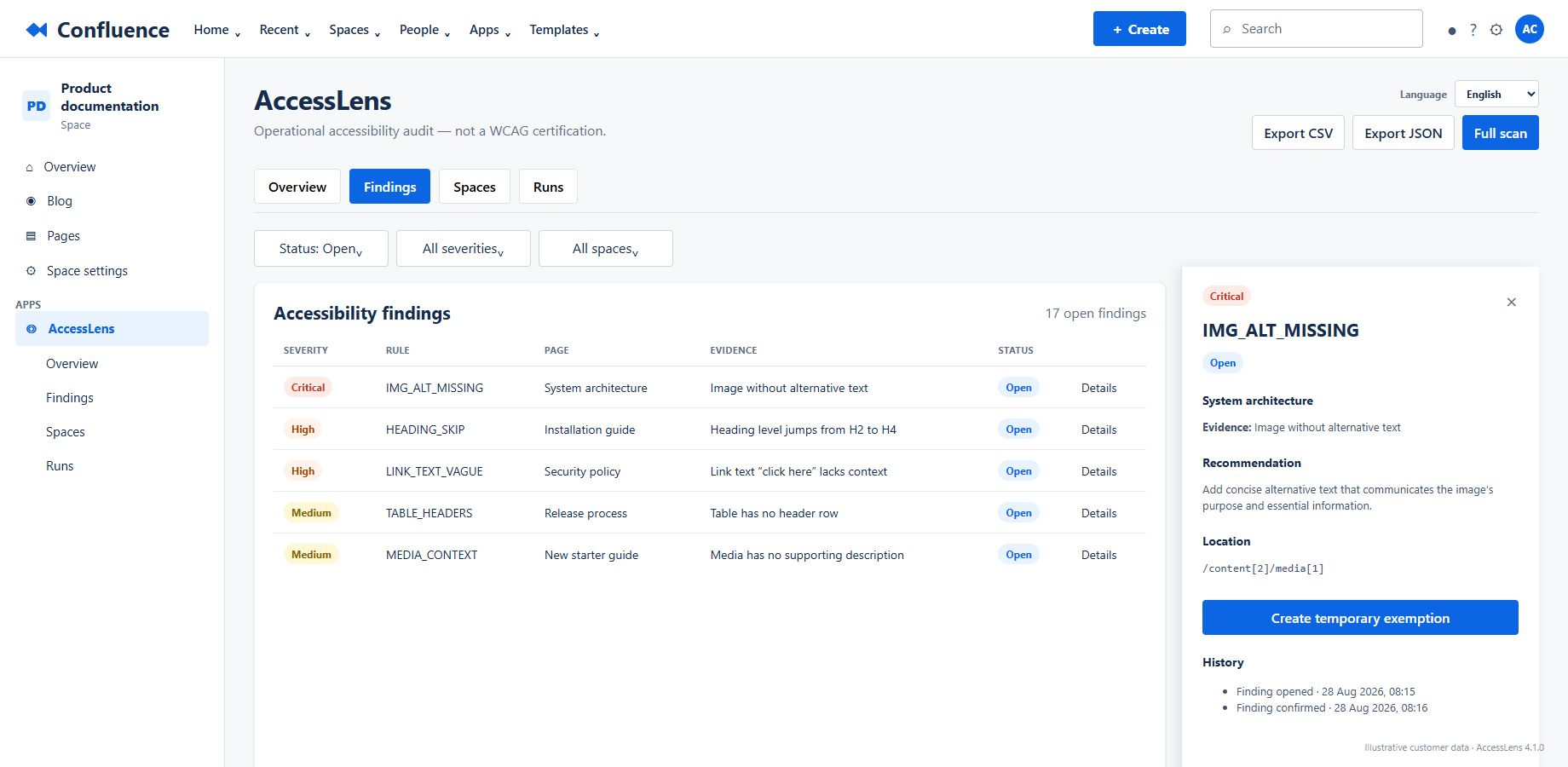The width and height of the screenshot is (1568, 767).
Task: Expand the Recent menu
Action: 285,30
